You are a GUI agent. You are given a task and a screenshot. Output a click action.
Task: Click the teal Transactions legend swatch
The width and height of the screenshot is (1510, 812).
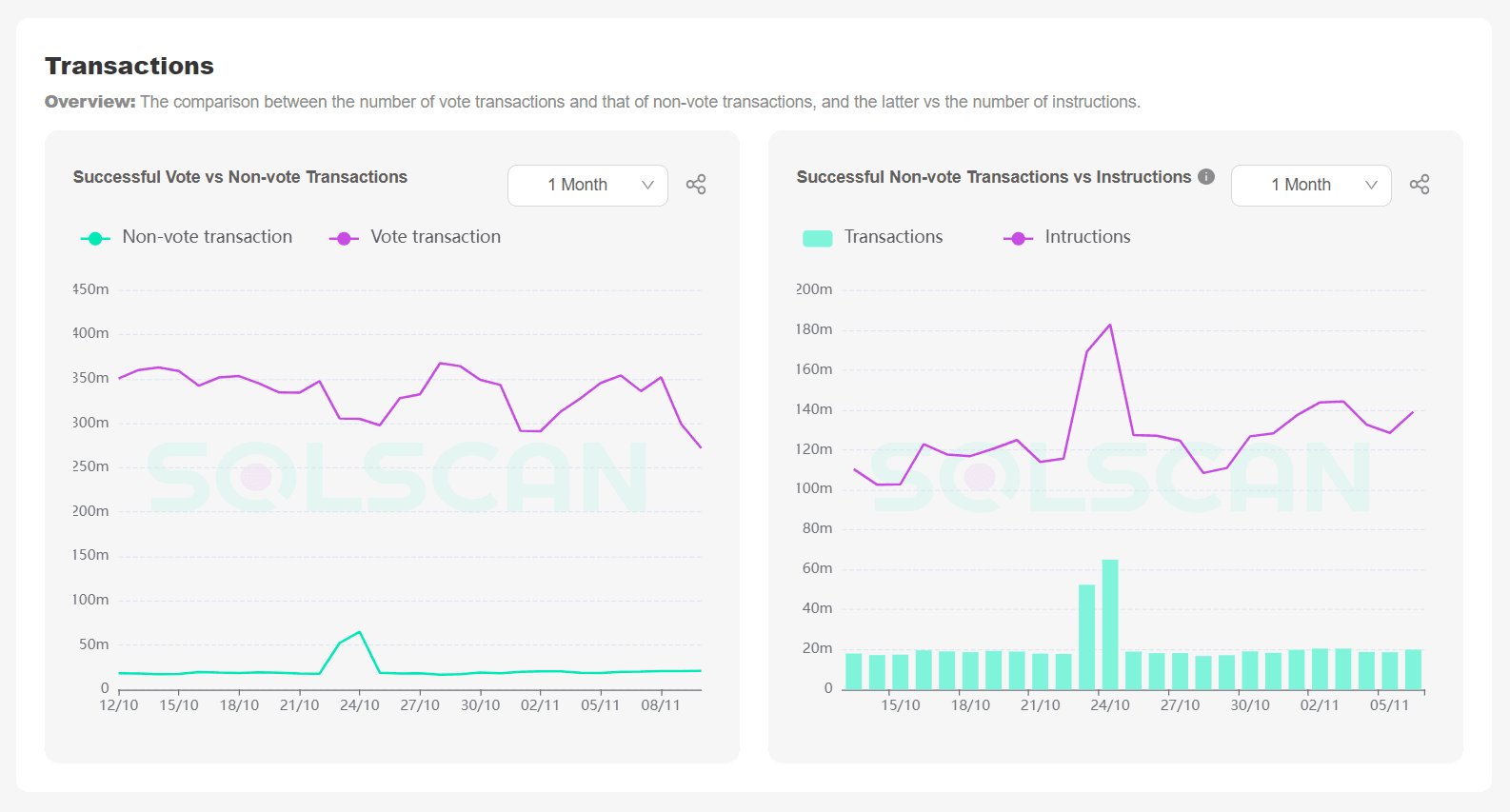coord(817,237)
